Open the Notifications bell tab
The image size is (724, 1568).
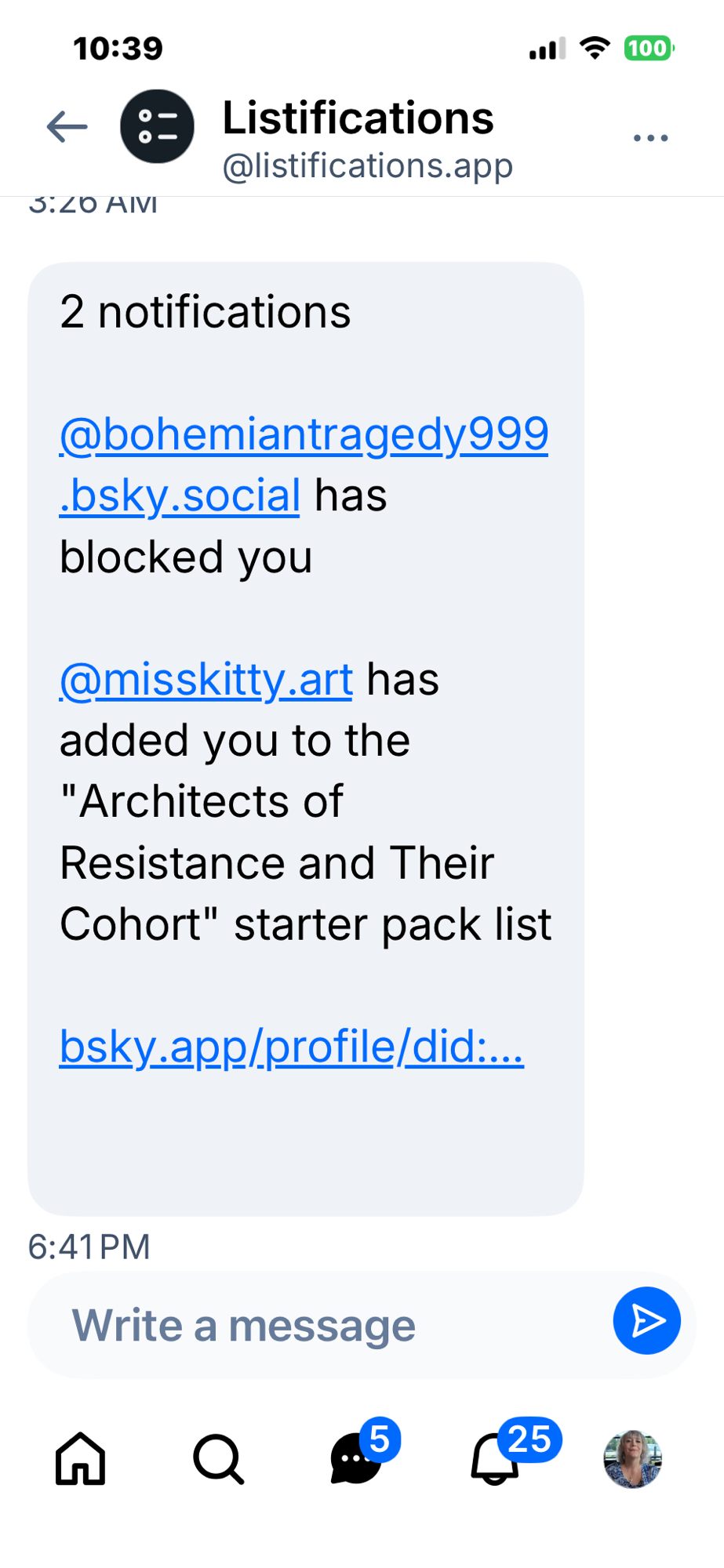(495, 1459)
